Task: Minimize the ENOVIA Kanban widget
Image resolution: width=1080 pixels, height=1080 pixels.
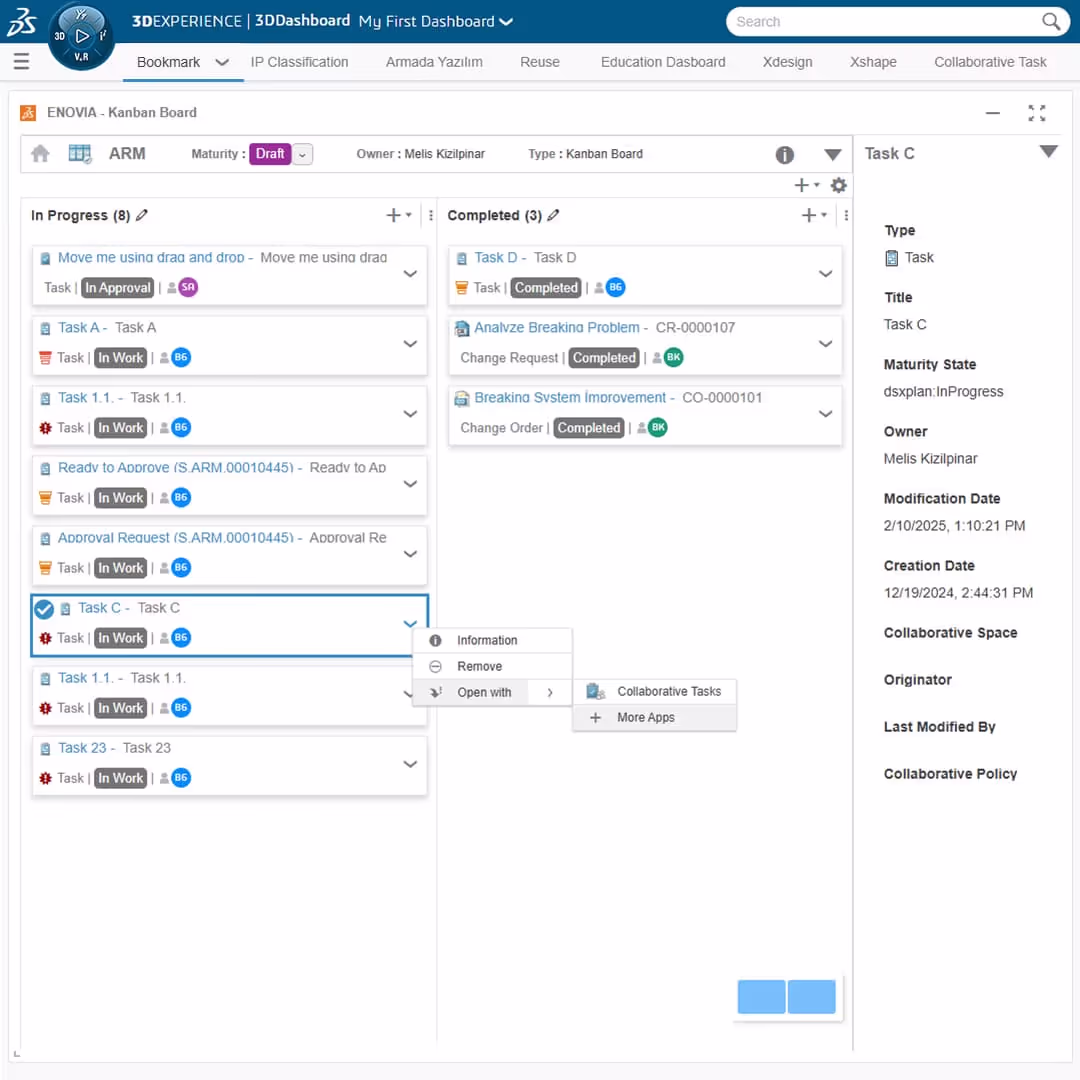Action: pos(993,113)
